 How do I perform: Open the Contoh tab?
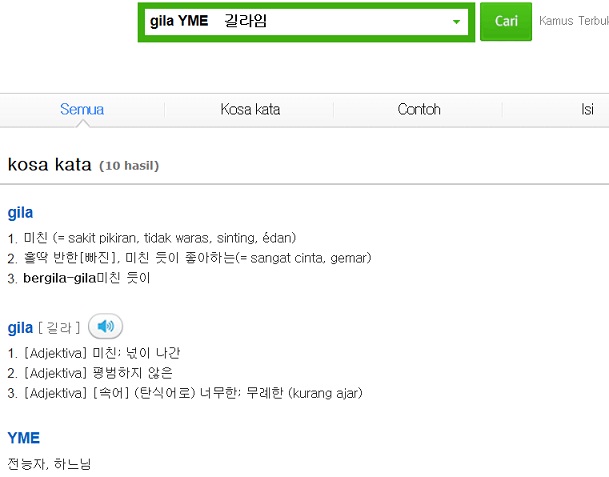tap(419, 110)
